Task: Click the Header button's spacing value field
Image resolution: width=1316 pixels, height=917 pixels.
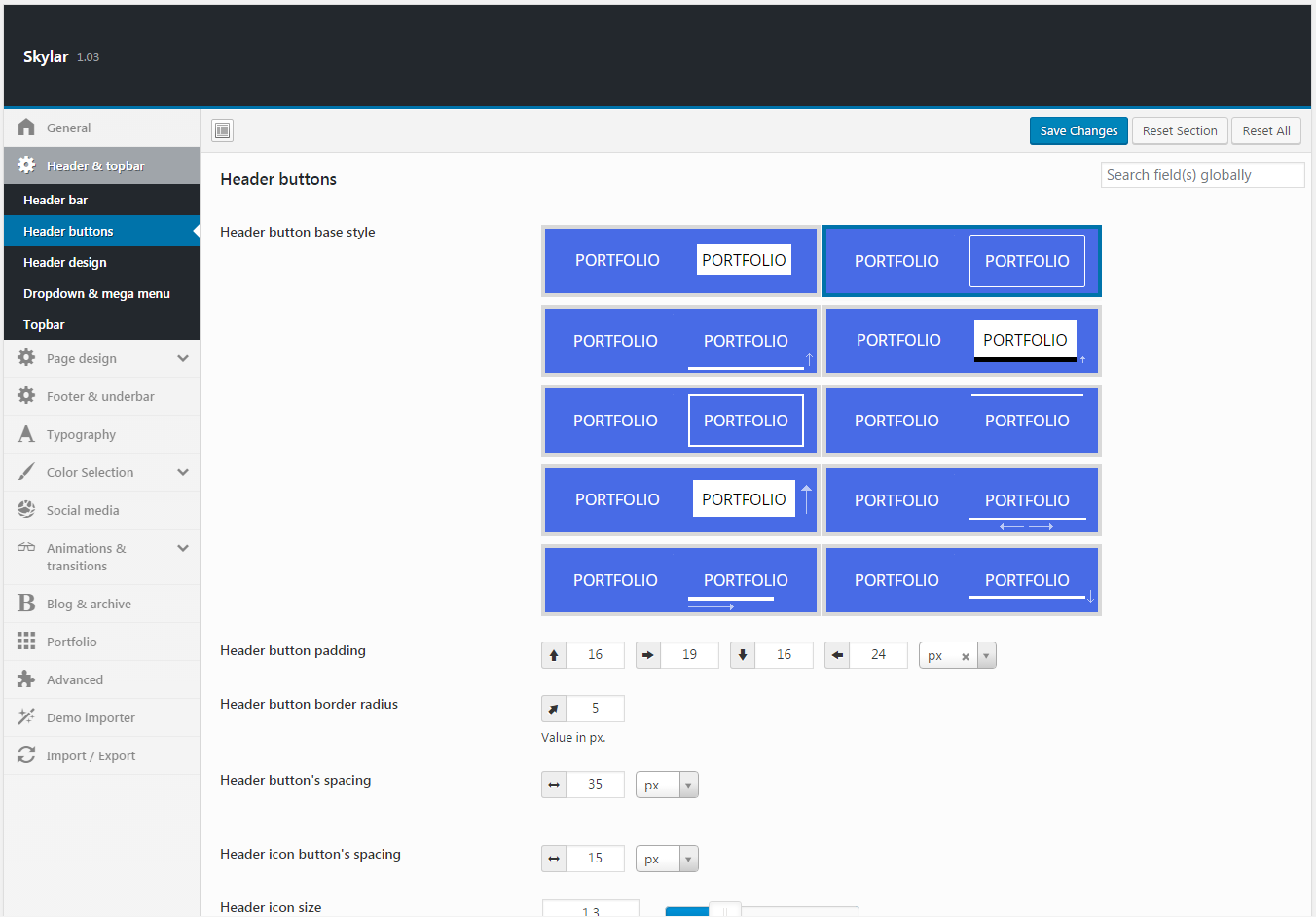Action: coord(595,785)
